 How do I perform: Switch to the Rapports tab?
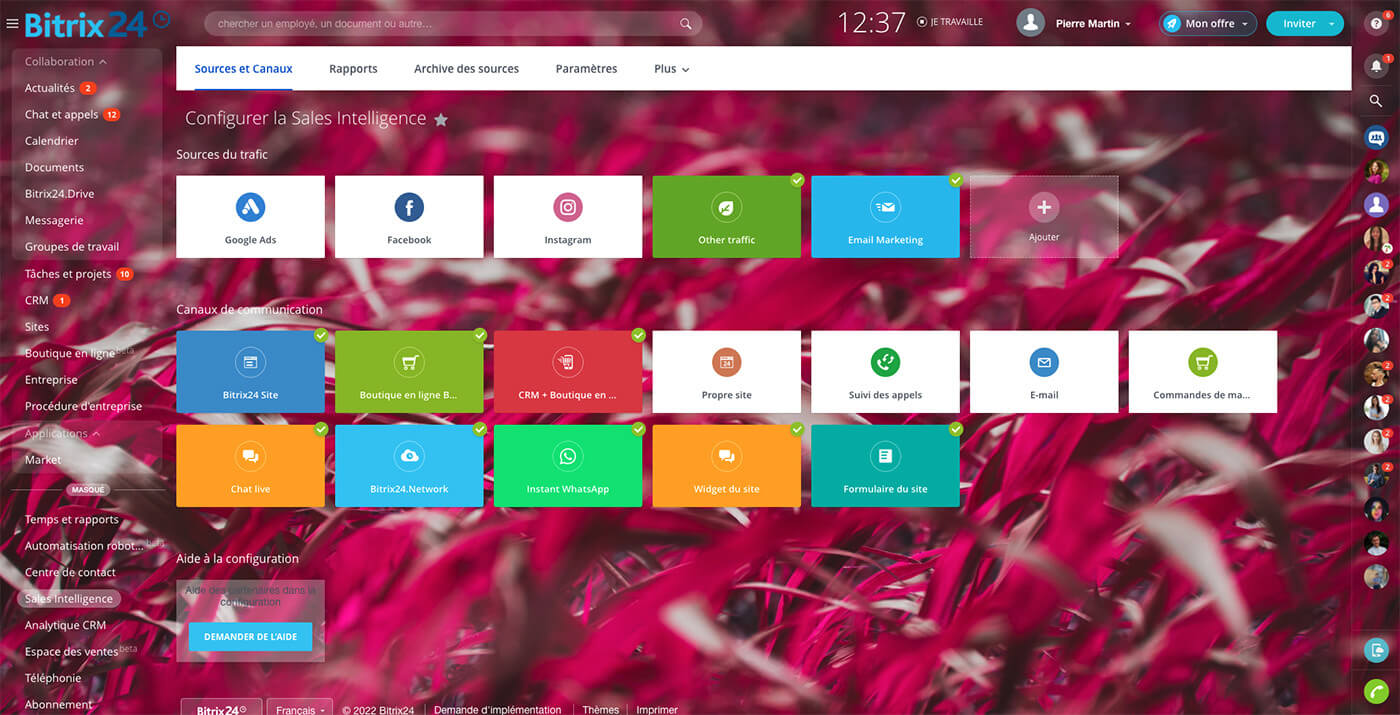tap(353, 69)
